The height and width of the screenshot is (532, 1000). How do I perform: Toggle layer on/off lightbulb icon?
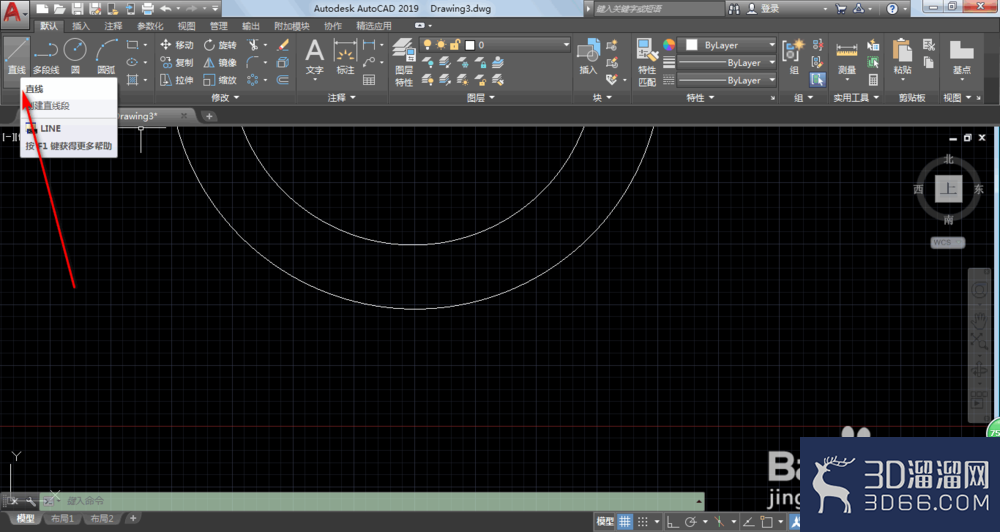[427, 45]
